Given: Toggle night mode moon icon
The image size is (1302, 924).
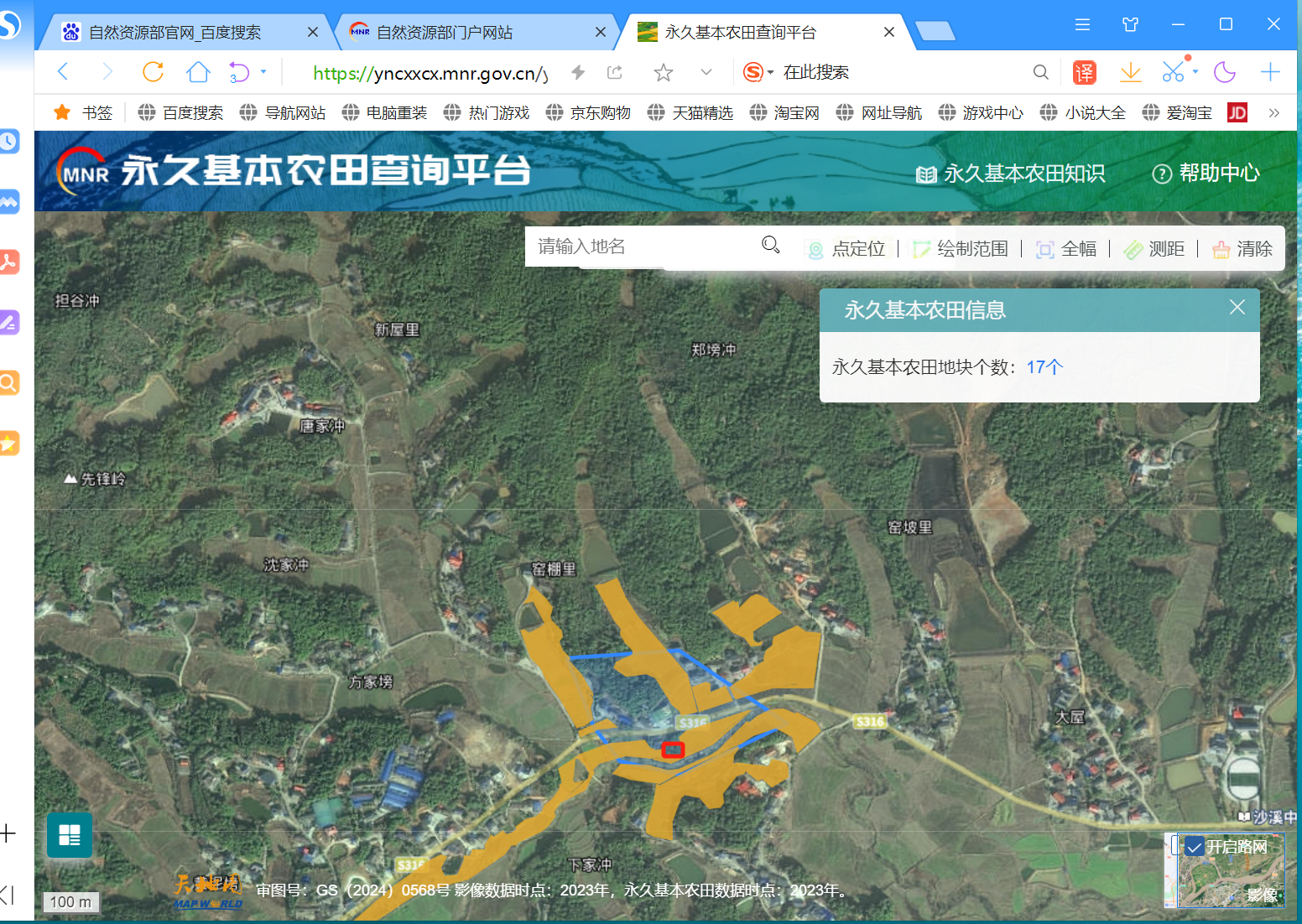Looking at the screenshot, I should click(1225, 73).
